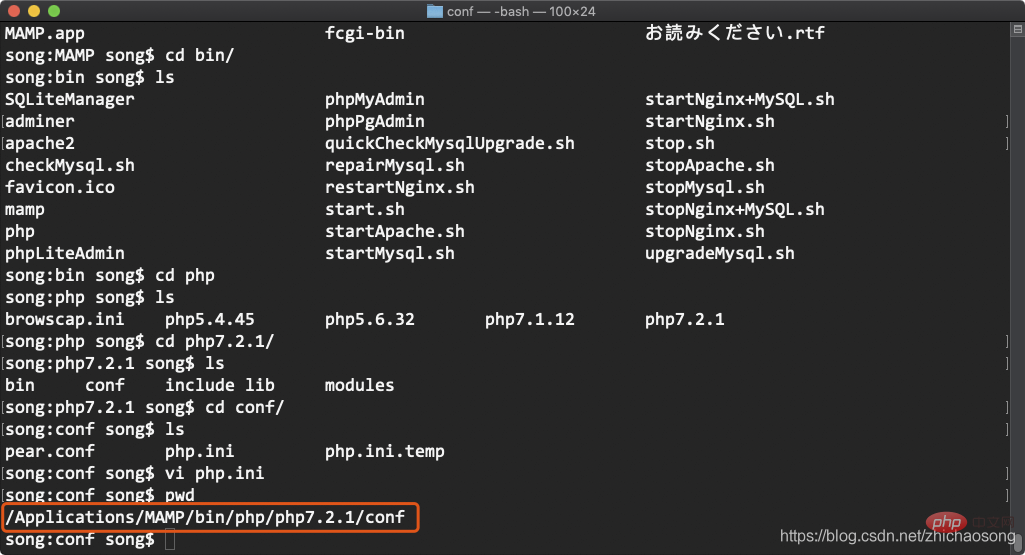Click the 'mamp' entry
Screen dimensions: 1025x555
click(25, 210)
